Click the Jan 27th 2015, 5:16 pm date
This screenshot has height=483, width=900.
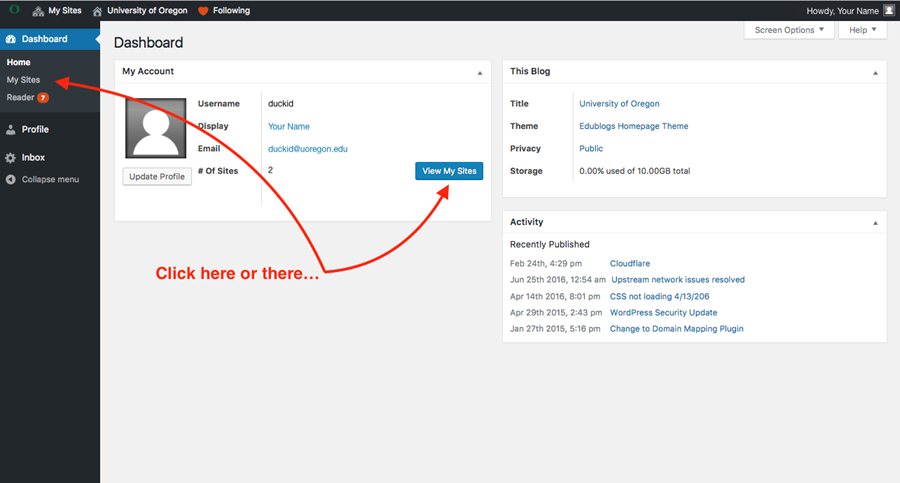[555, 329]
